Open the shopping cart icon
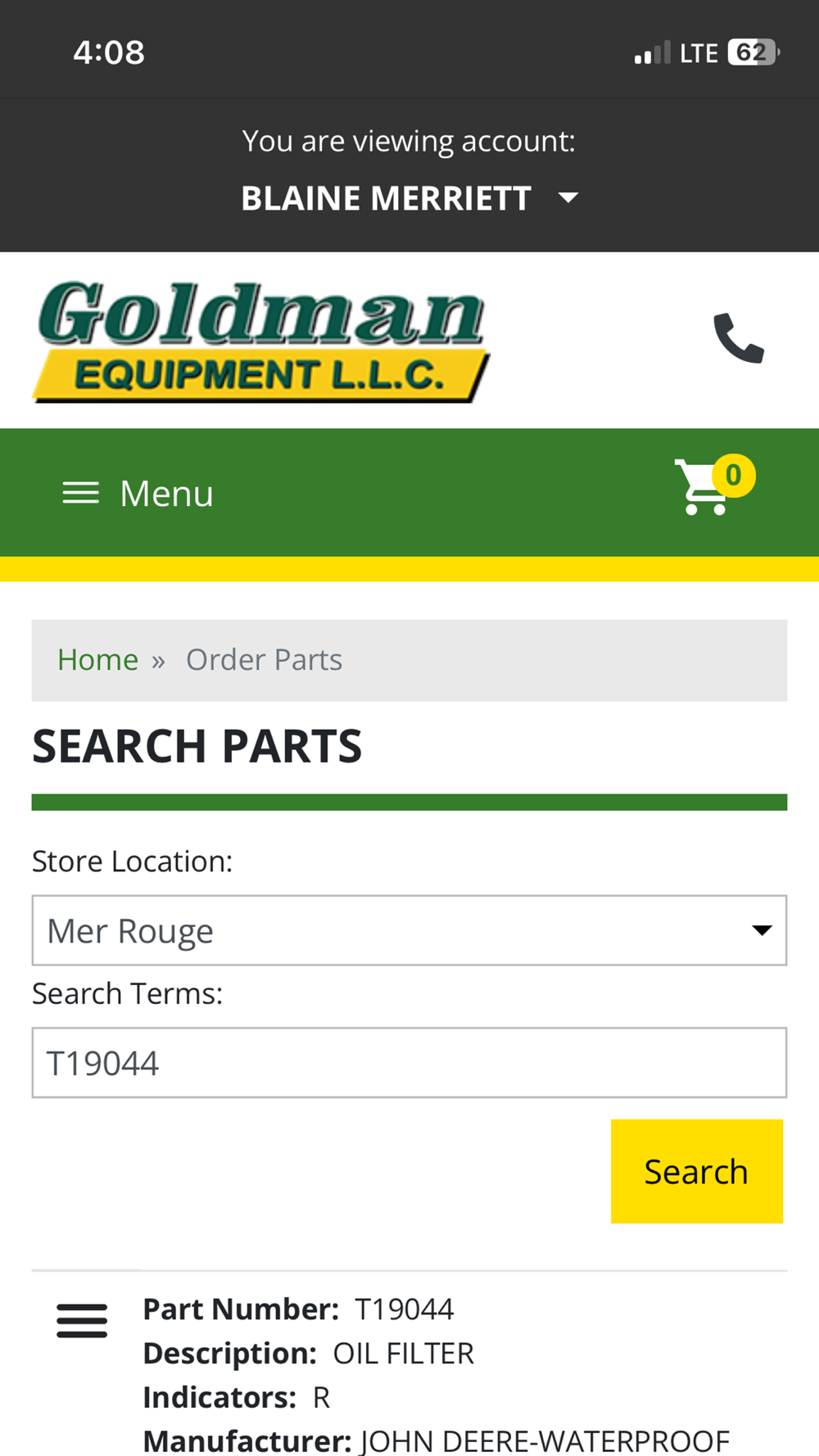Screen dimensions: 819x1456 [702, 487]
